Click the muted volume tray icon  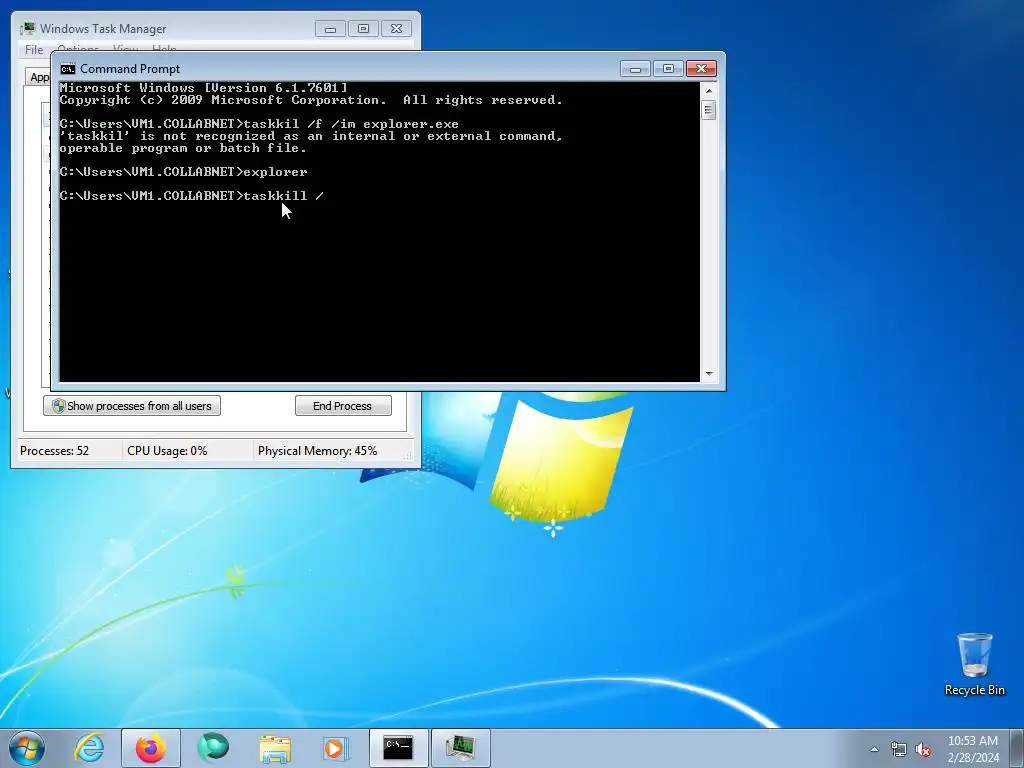click(923, 749)
